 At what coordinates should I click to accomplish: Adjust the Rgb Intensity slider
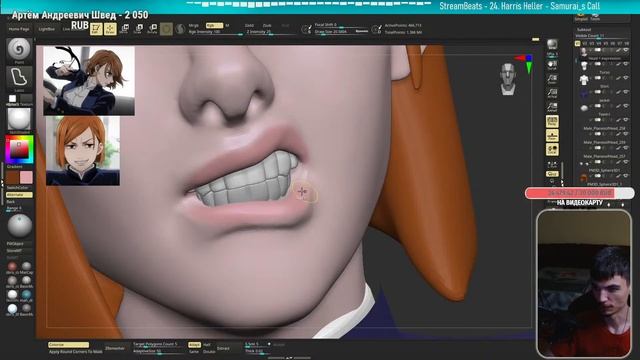point(215,32)
